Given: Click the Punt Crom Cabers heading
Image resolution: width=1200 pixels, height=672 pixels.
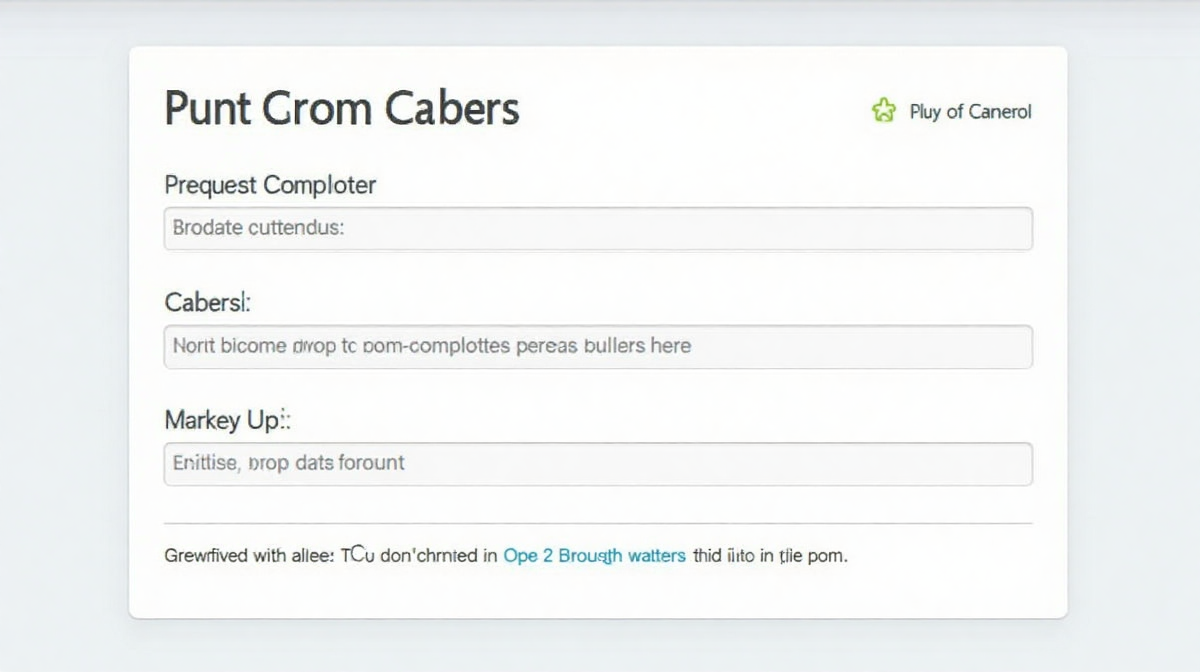Looking at the screenshot, I should 342,108.
